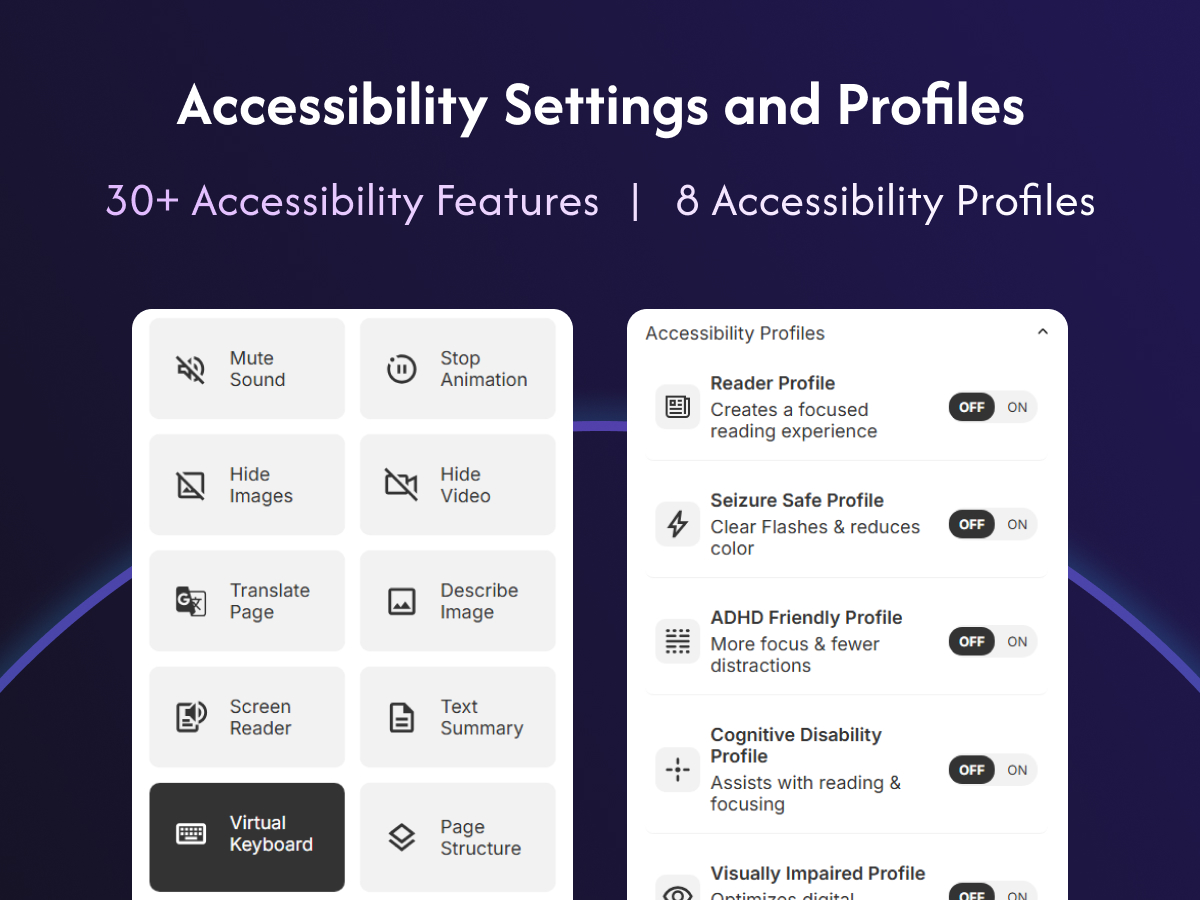1200x900 pixels.
Task: Click the Translate Page tile text
Action: point(269,601)
